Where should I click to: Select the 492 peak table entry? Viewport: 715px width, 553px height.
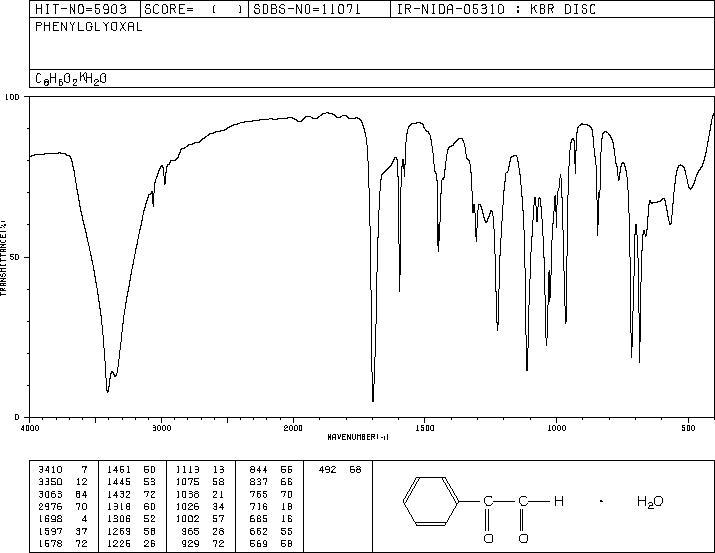click(x=340, y=470)
